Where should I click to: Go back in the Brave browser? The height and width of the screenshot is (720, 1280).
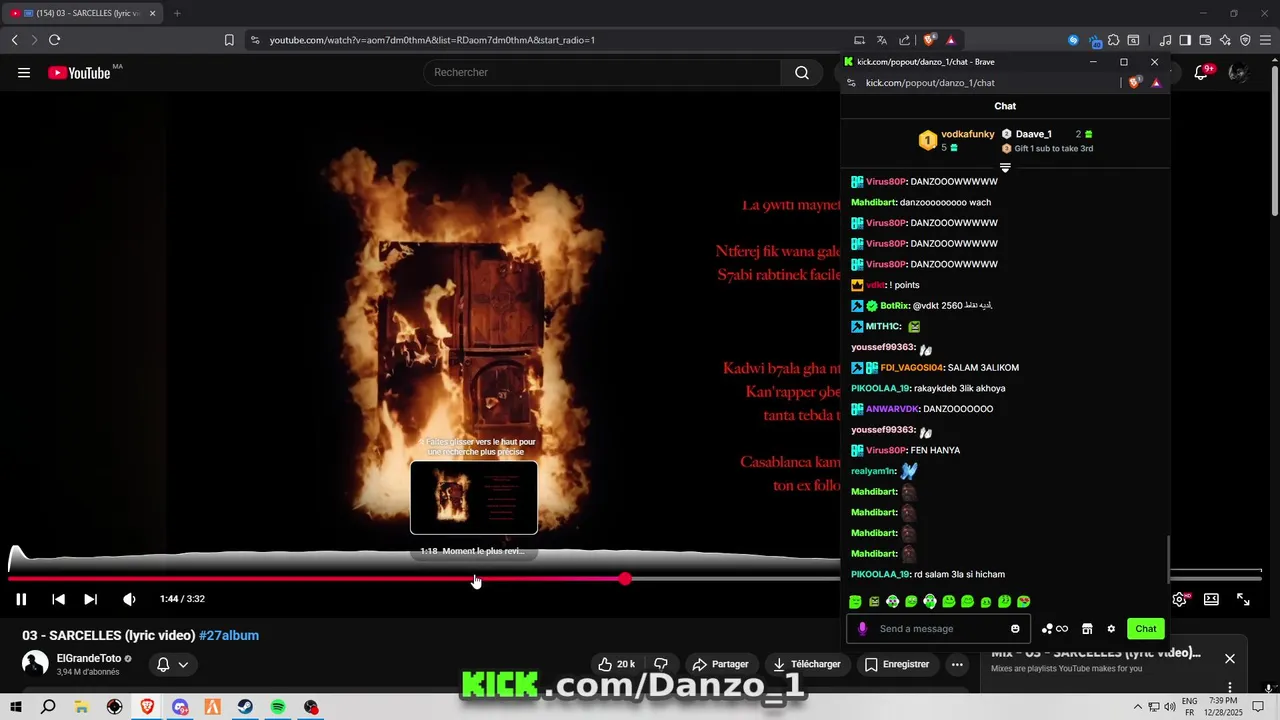pos(14,40)
